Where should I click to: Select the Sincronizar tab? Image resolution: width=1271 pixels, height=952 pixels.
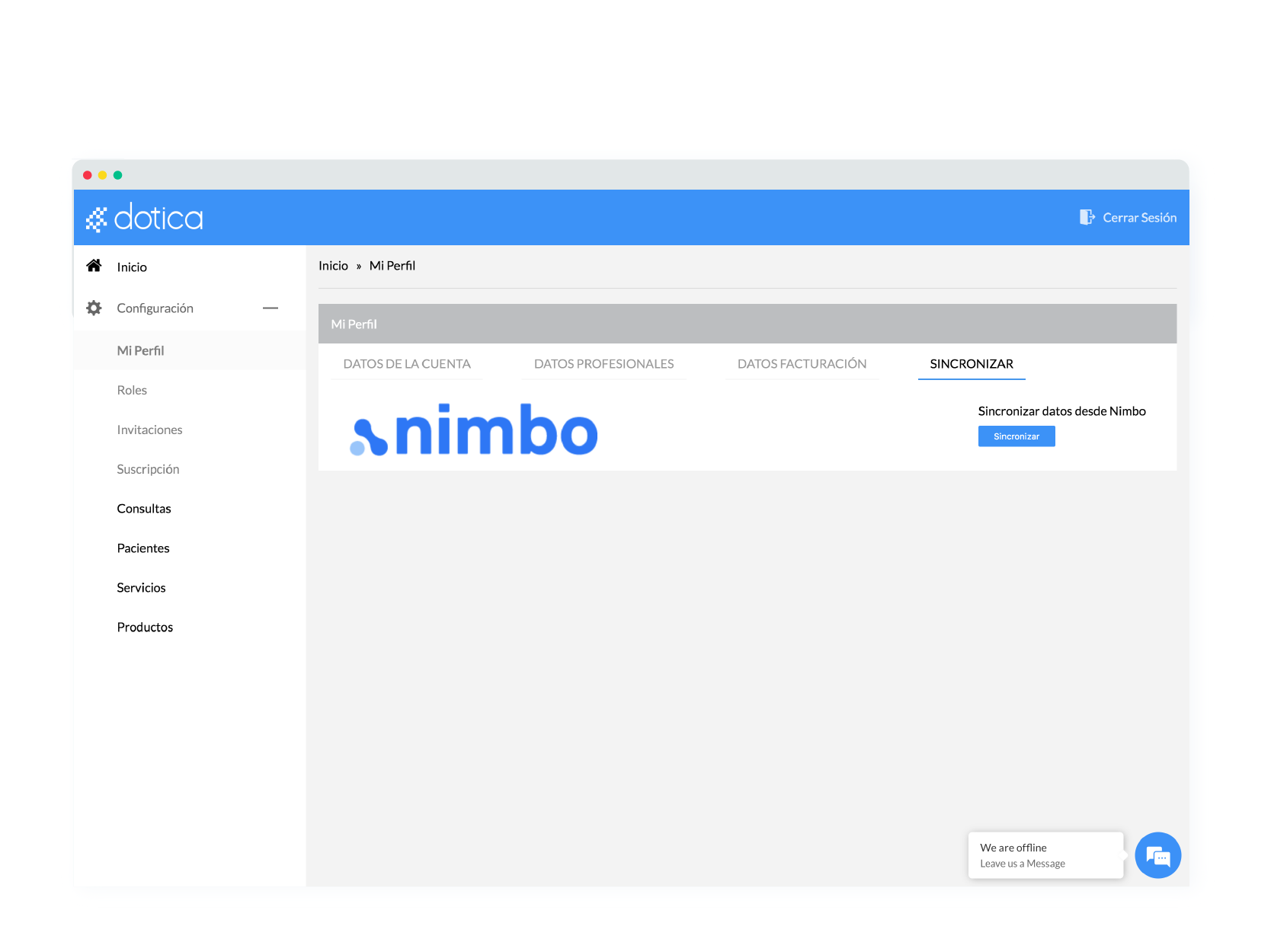click(972, 364)
